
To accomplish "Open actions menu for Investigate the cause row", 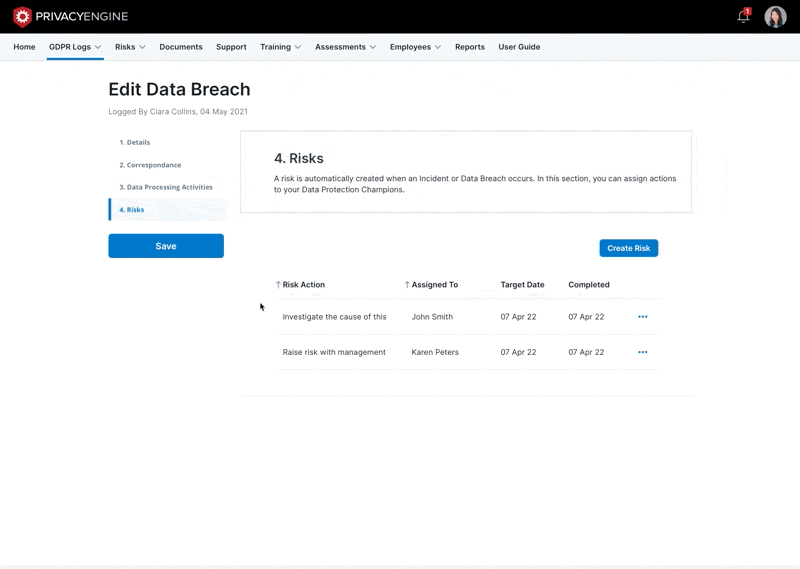I will coord(642,317).
